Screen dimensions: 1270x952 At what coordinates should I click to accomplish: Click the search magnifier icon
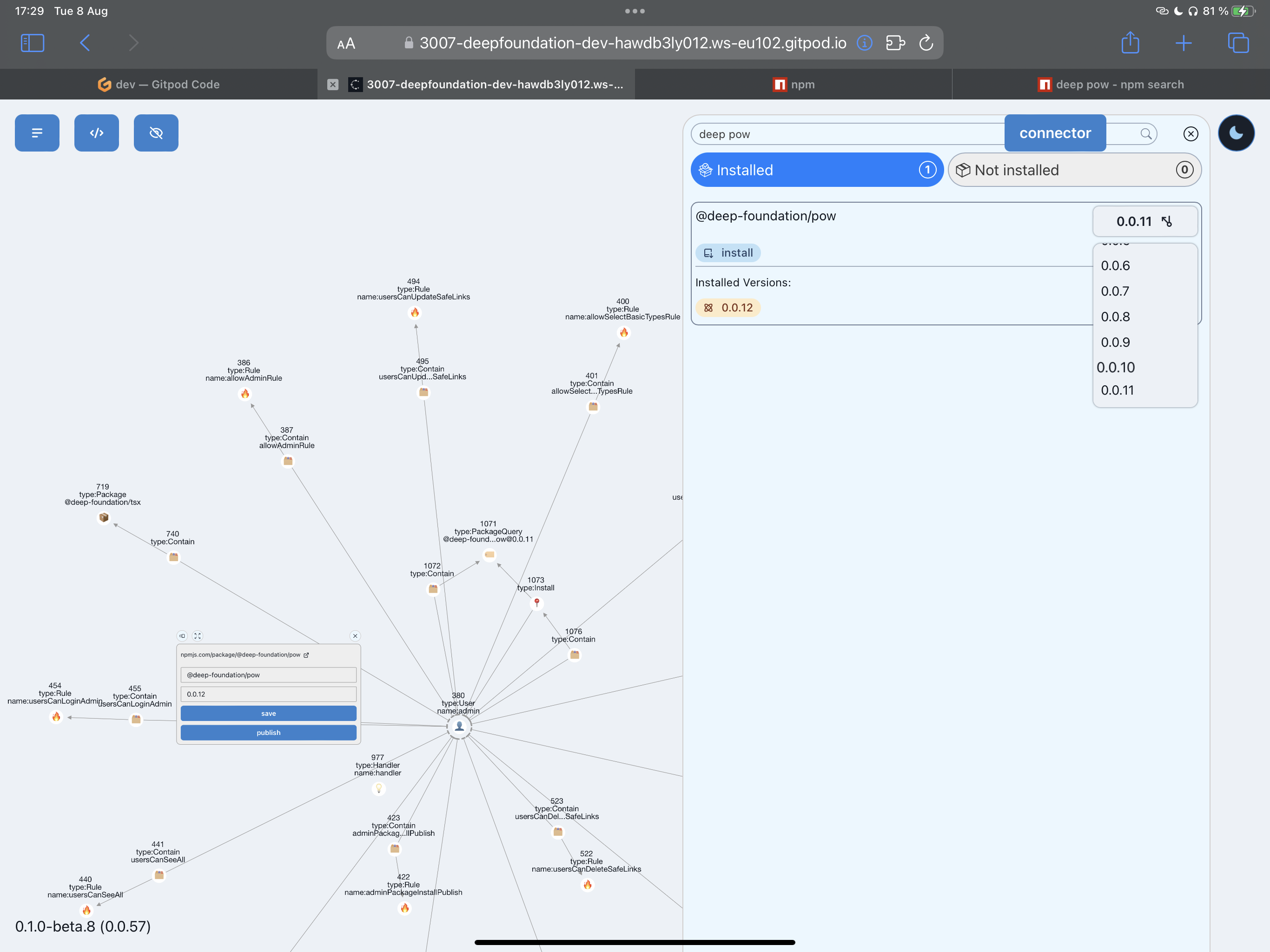[x=1145, y=134]
